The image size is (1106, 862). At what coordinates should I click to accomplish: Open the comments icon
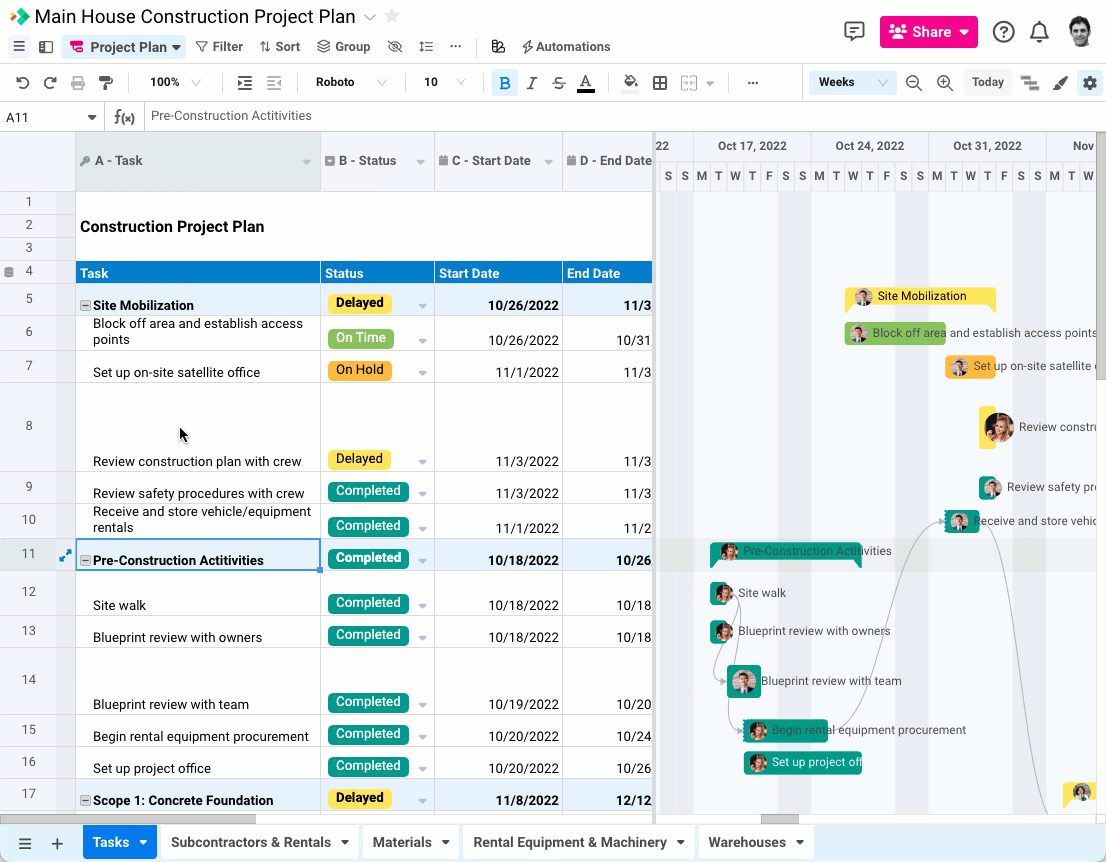pyautogui.click(x=854, y=31)
